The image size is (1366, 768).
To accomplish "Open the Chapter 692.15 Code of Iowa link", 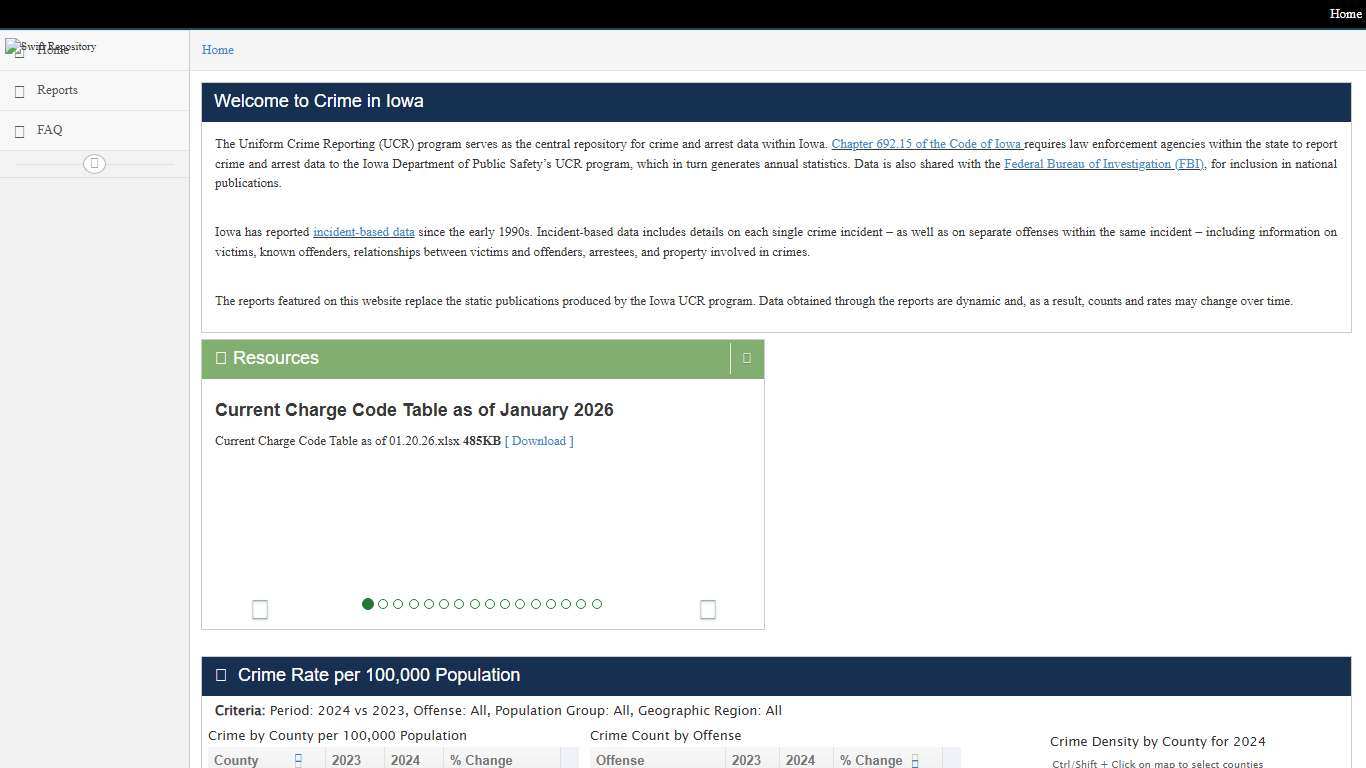I will tap(926, 144).
